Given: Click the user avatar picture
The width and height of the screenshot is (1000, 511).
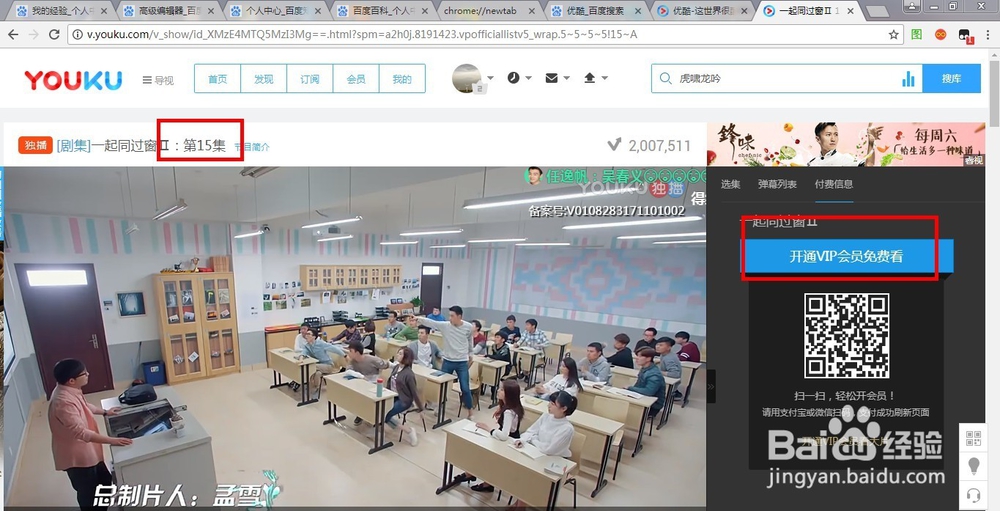Looking at the screenshot, I should [x=467, y=78].
